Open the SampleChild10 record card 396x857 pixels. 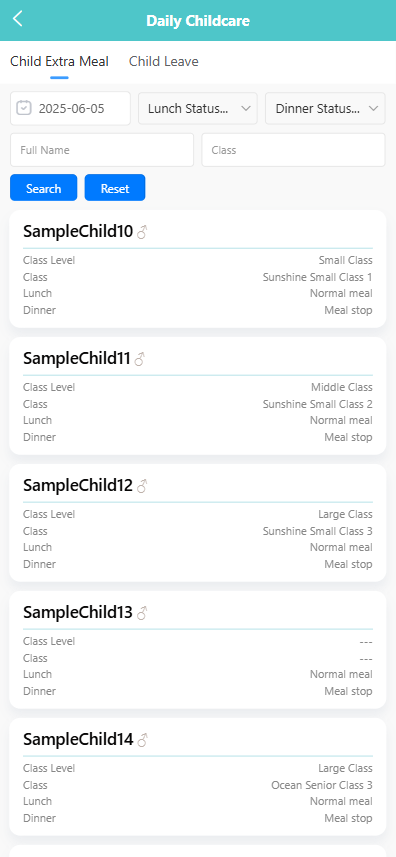(198, 269)
